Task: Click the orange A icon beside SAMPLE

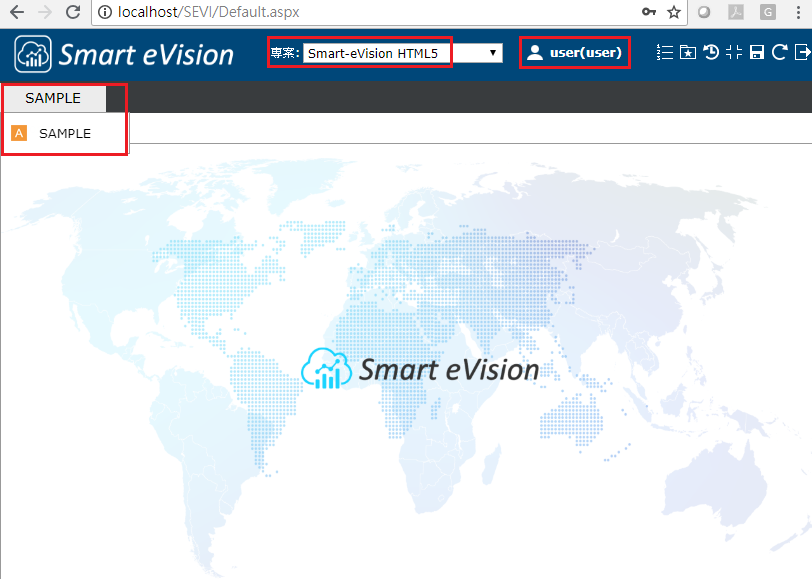Action: pos(18,132)
